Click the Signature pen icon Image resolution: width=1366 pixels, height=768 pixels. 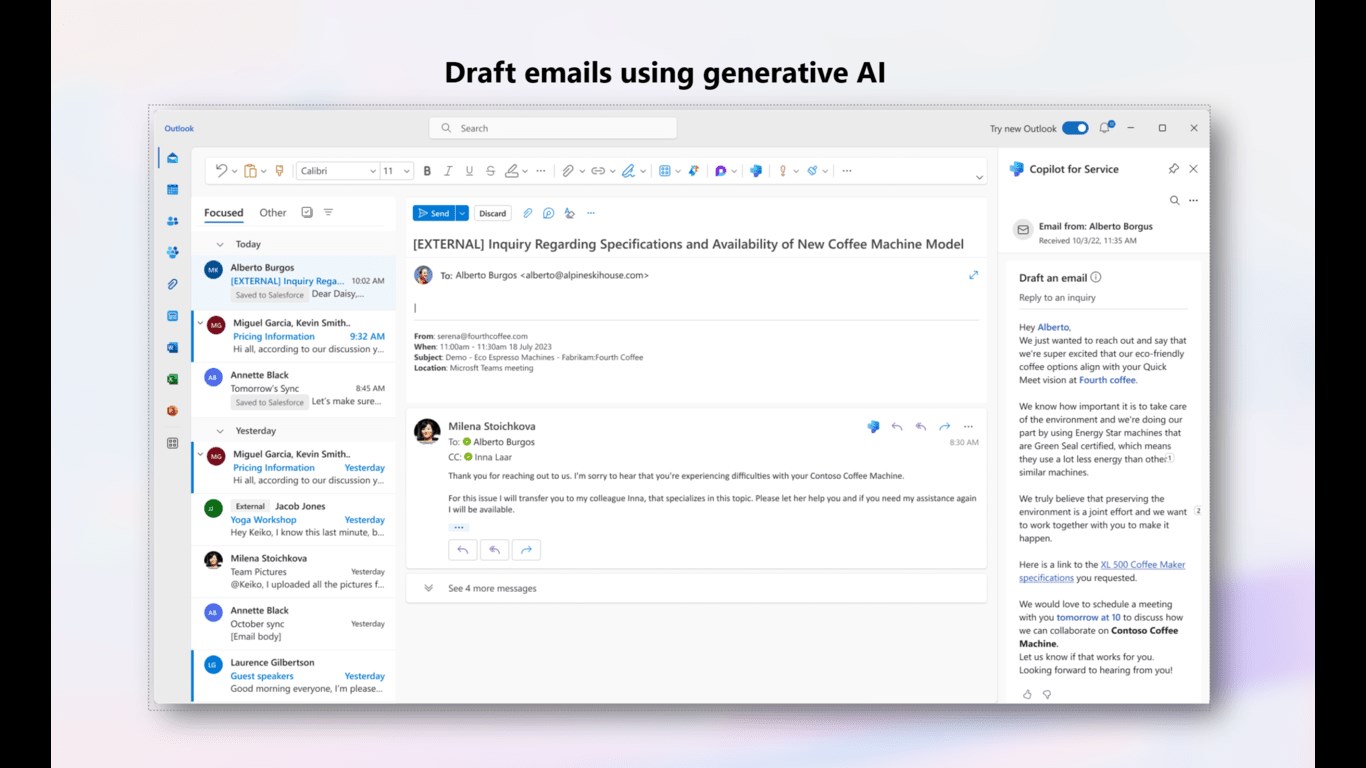(x=628, y=171)
